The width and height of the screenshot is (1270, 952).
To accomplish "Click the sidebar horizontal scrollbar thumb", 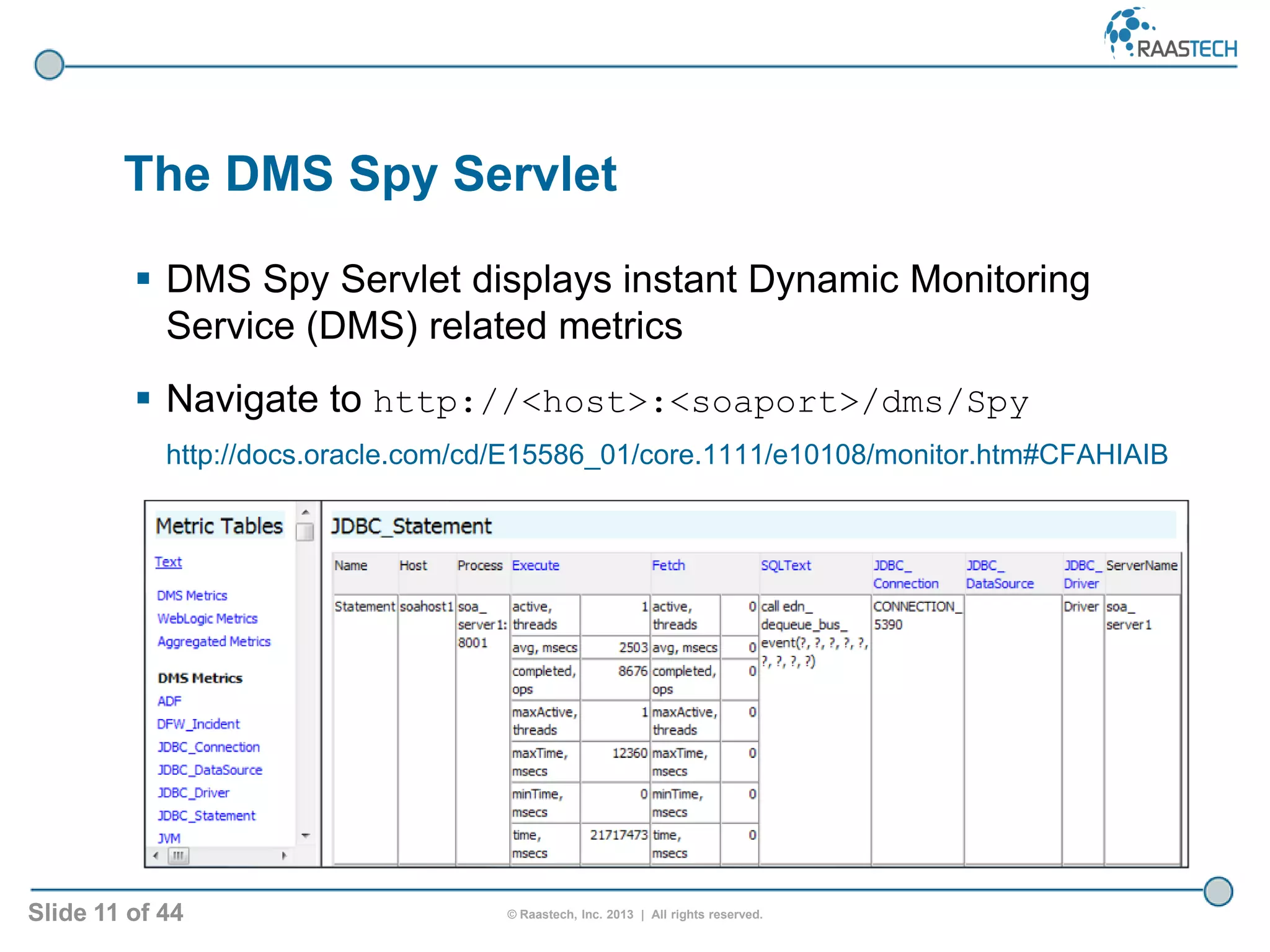I will point(179,856).
